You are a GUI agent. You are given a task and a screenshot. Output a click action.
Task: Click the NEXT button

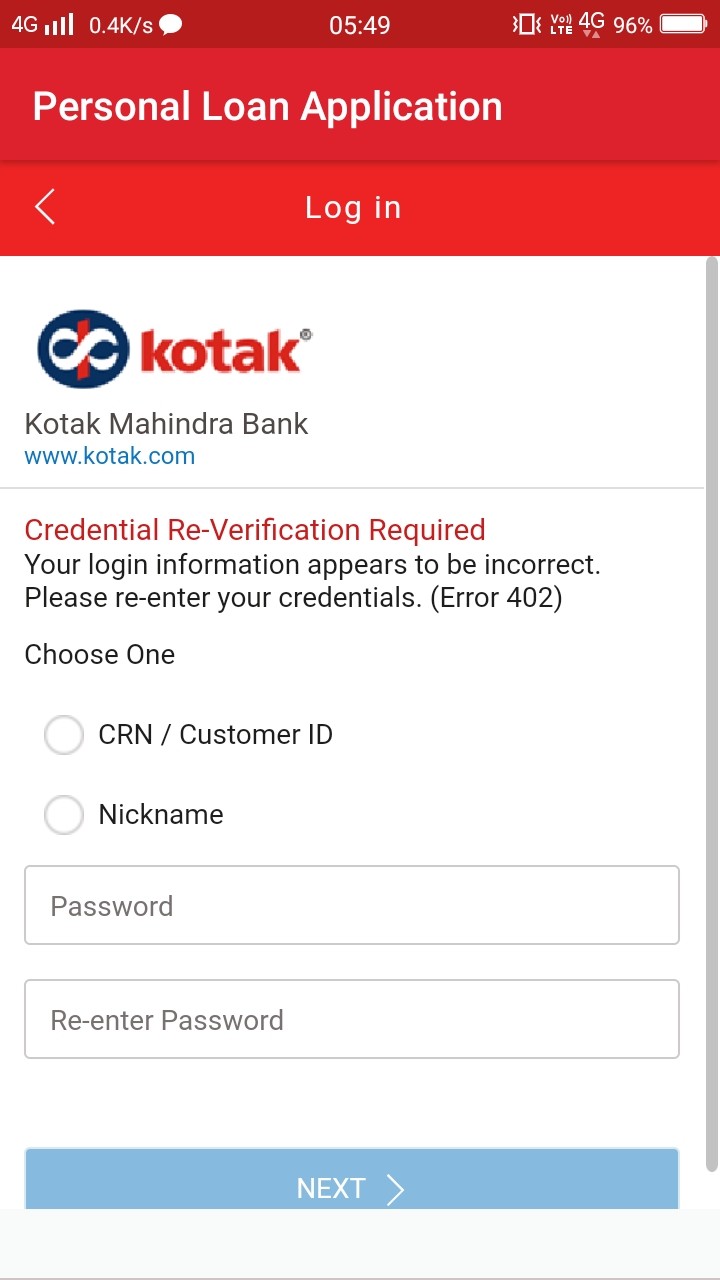[352, 1179]
